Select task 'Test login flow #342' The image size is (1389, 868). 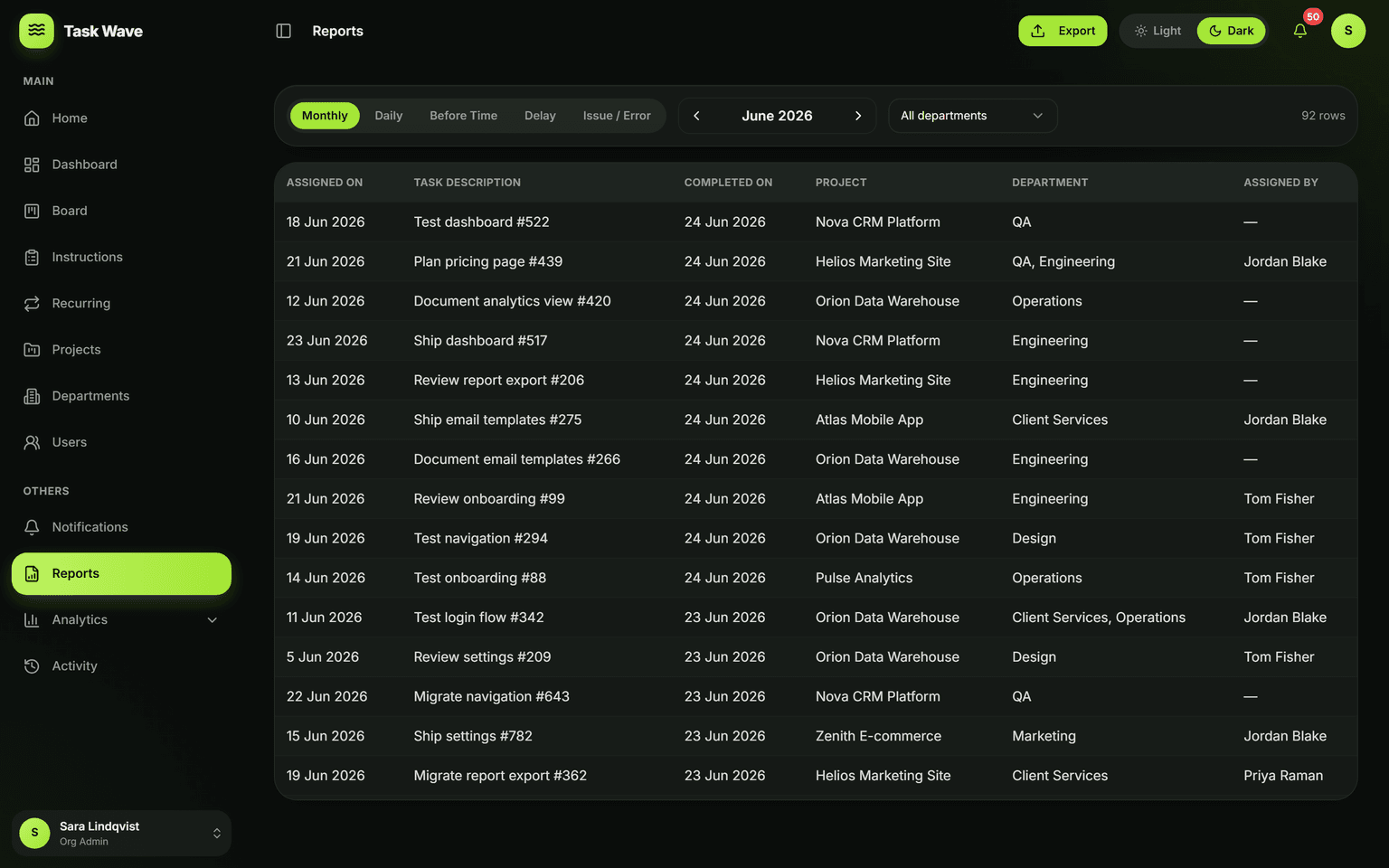click(479, 618)
